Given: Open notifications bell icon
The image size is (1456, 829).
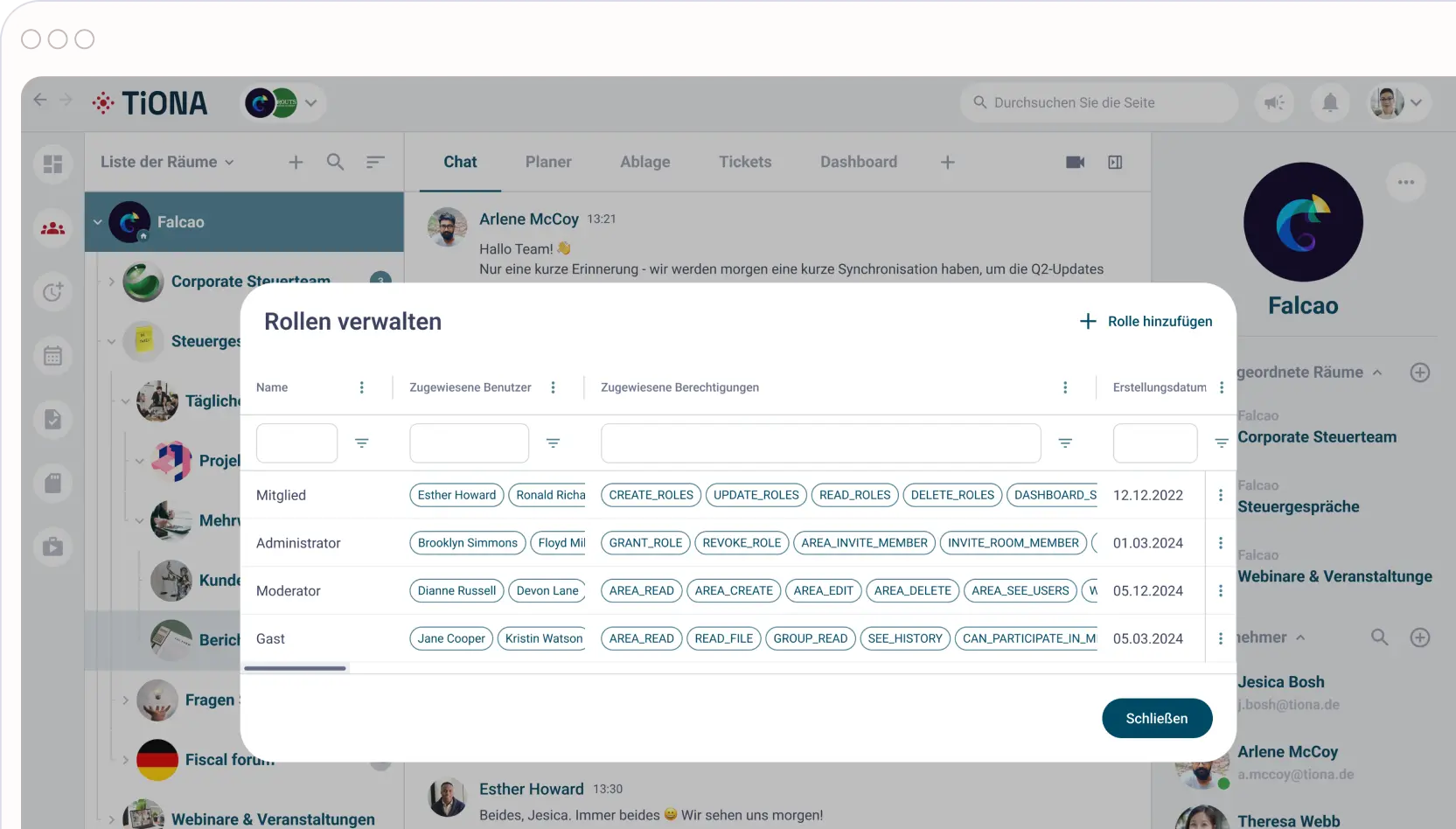Looking at the screenshot, I should coord(1330,102).
